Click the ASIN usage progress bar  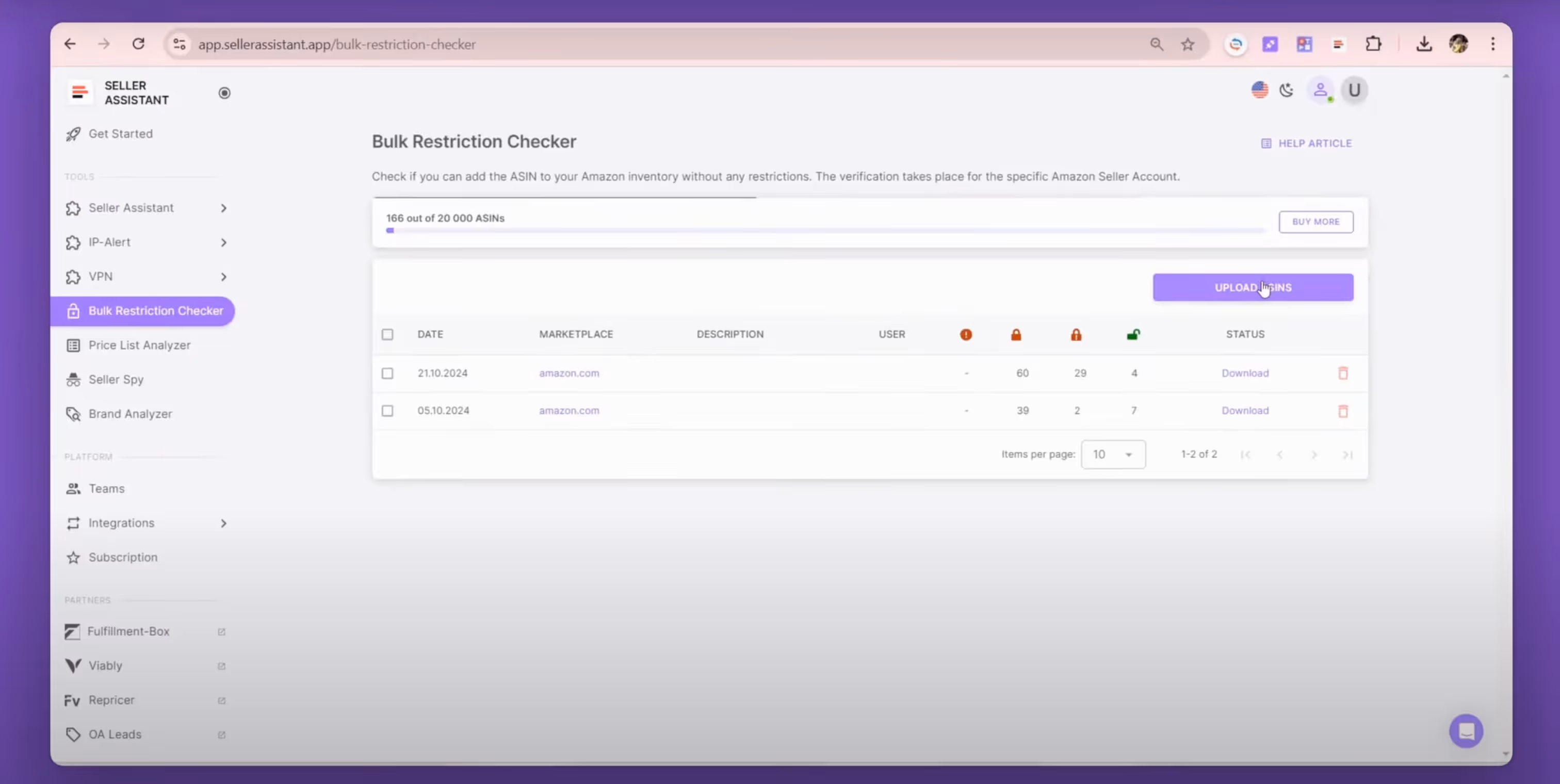825,231
